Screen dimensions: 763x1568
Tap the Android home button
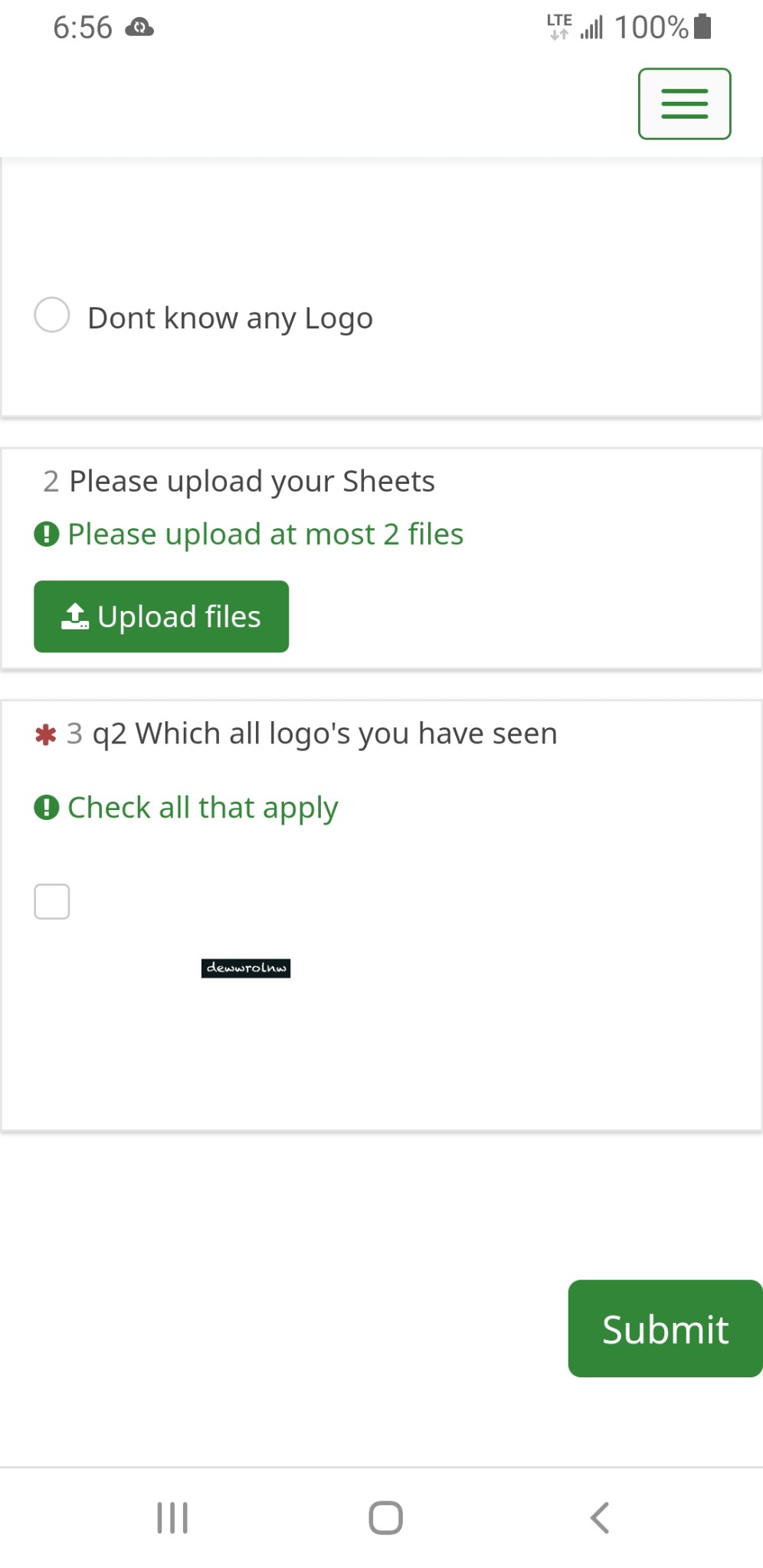click(x=385, y=1517)
